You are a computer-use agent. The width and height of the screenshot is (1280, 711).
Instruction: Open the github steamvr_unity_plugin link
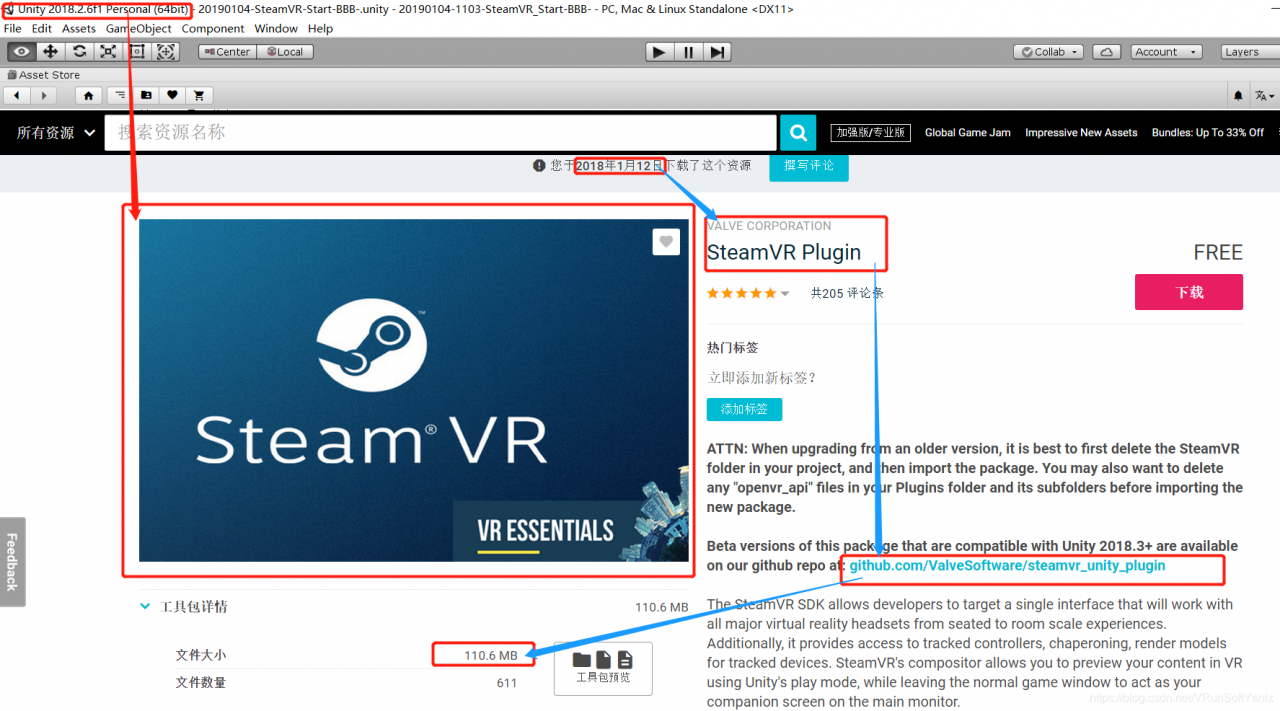[1007, 565]
